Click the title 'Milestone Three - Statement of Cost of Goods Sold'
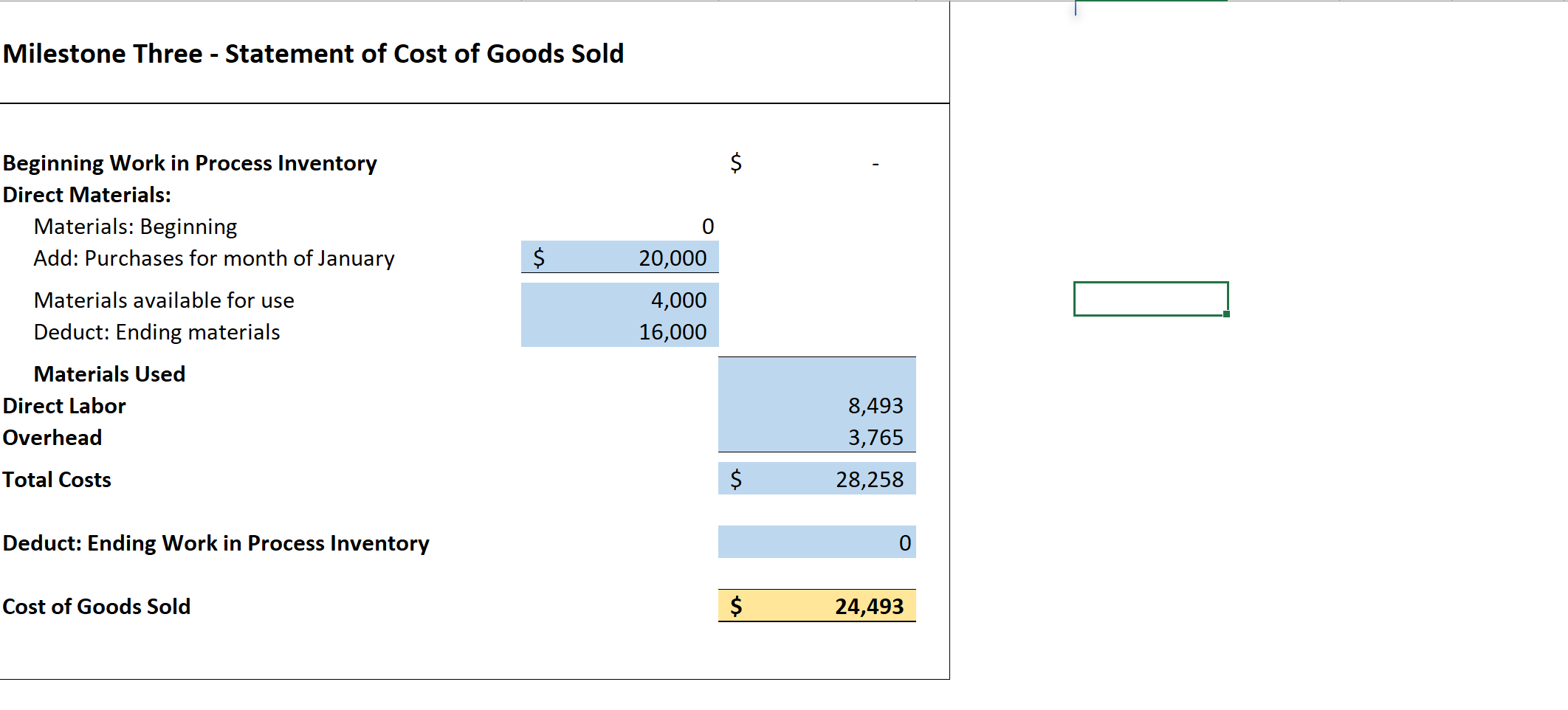 [313, 52]
